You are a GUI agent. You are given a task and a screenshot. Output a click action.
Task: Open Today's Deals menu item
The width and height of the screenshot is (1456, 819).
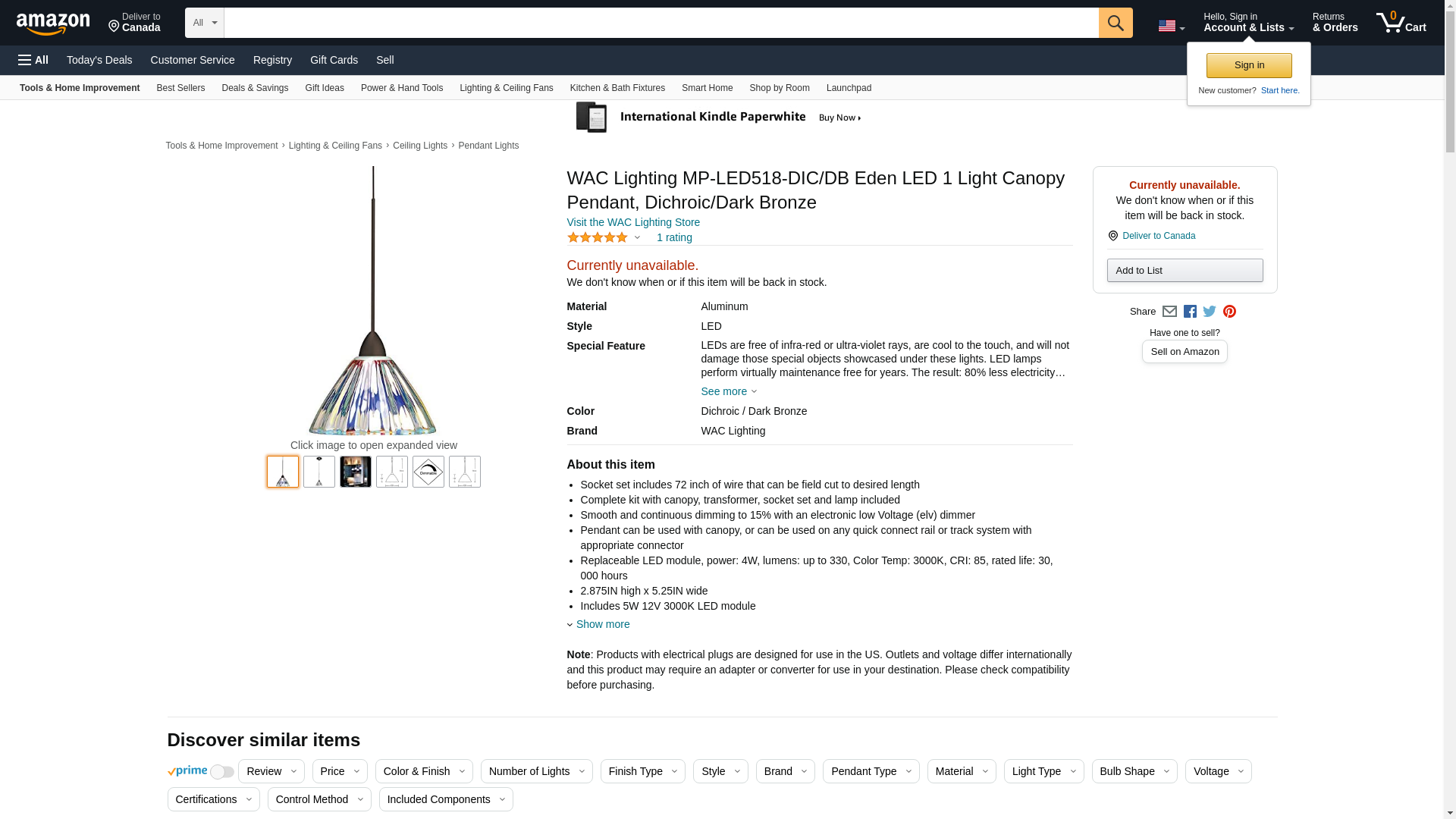(x=99, y=60)
